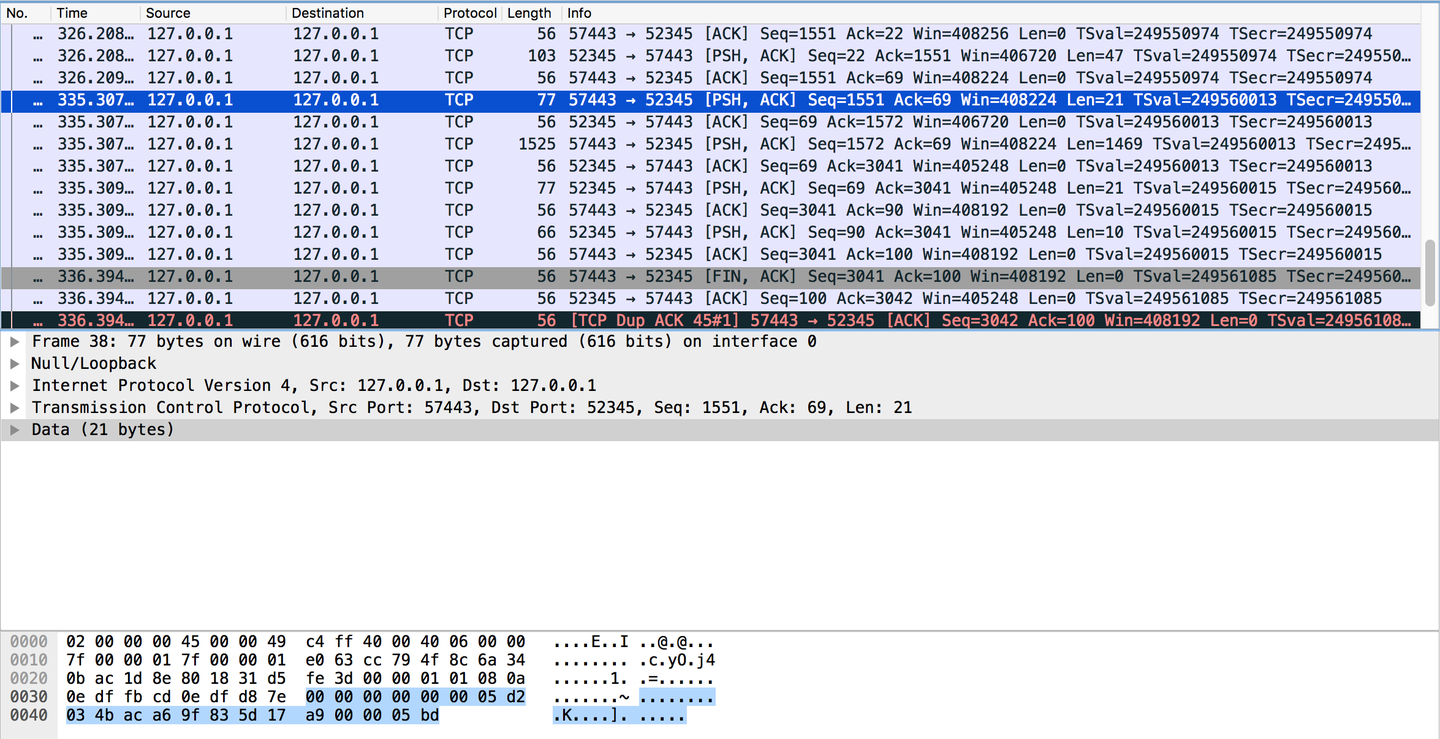The height and width of the screenshot is (739, 1440).
Task: Select the ACK packet with Win=408256
Action: tap(710, 34)
